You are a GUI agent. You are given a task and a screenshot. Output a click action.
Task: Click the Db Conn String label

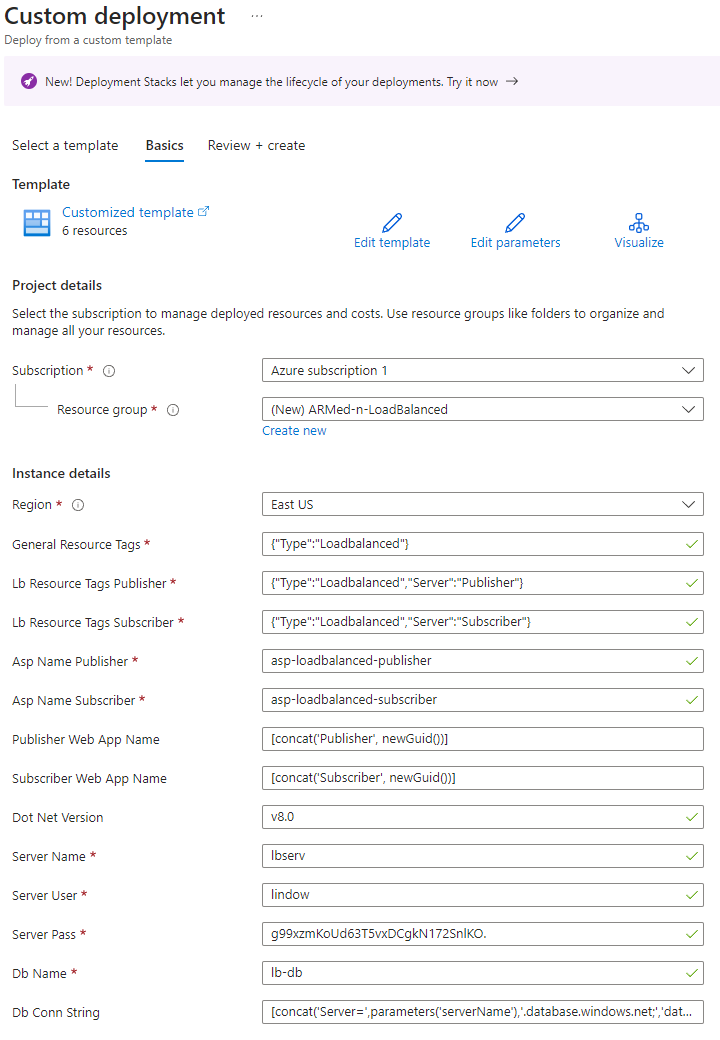point(56,1013)
